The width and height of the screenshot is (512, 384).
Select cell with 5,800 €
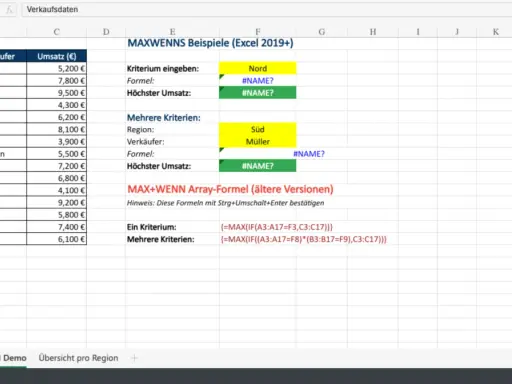point(57,215)
